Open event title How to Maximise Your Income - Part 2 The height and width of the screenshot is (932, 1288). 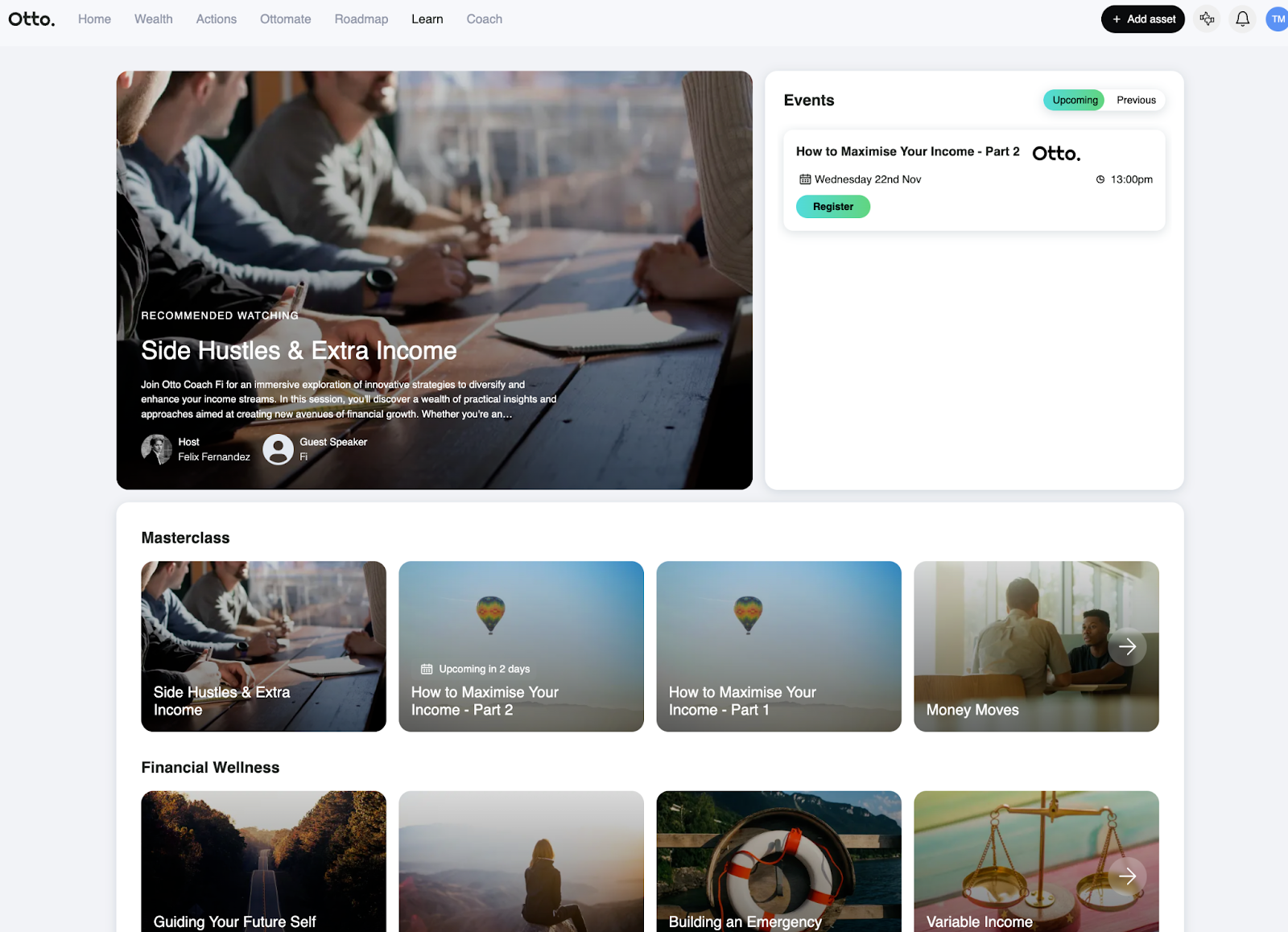[908, 151]
